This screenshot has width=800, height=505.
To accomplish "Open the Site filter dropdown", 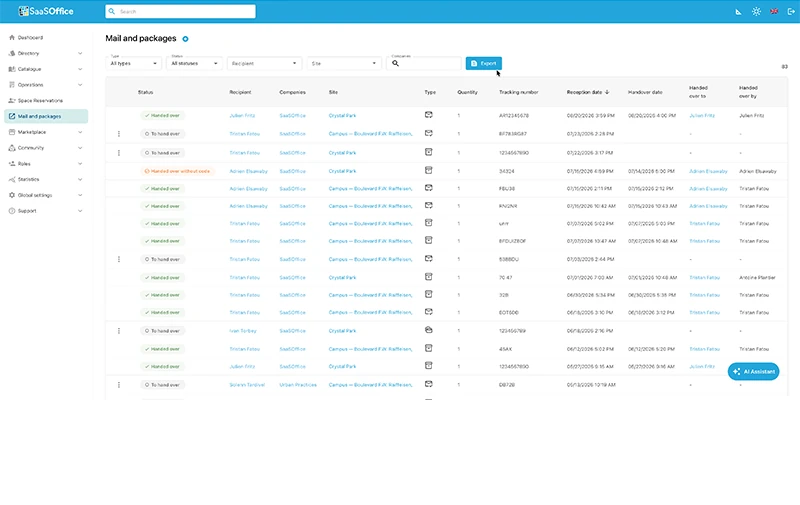I will [x=344, y=63].
